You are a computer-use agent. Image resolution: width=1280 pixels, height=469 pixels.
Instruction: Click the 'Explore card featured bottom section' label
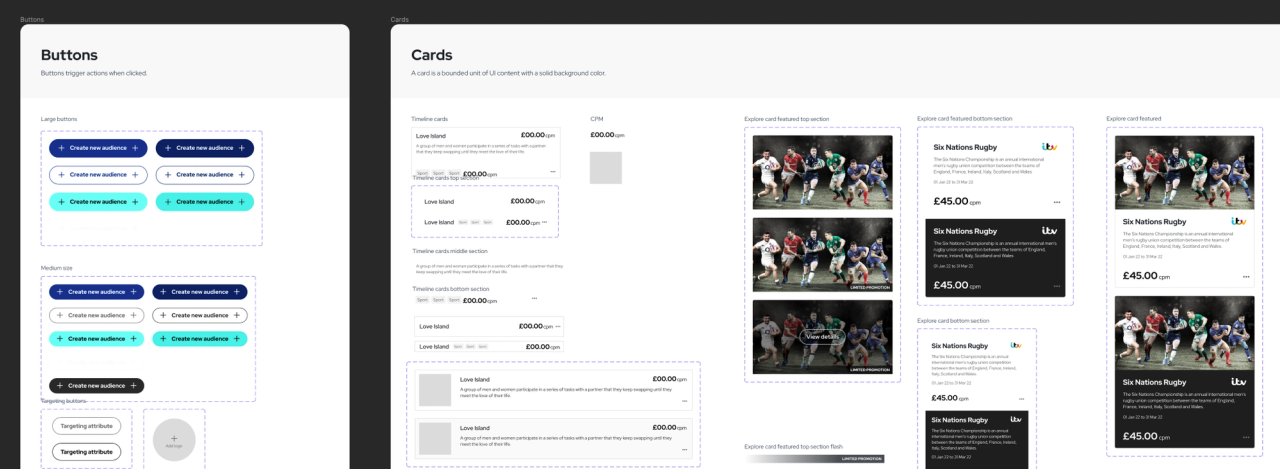965,118
